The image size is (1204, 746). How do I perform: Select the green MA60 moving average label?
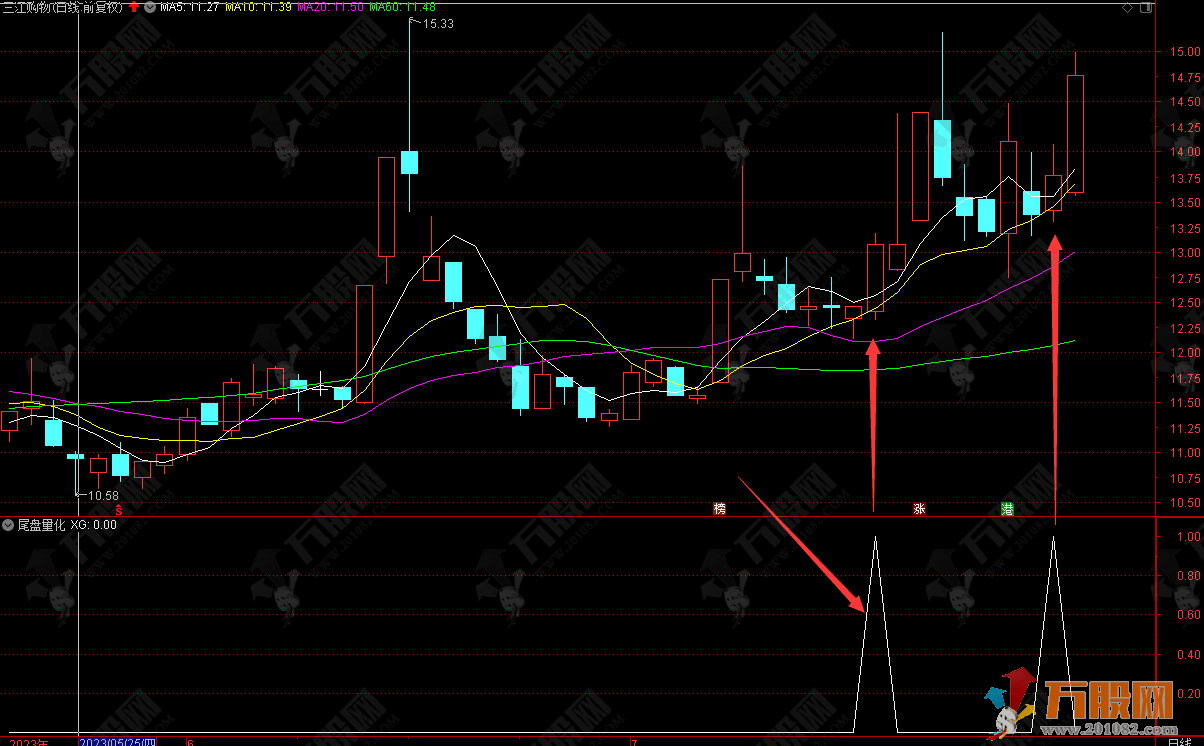(402, 8)
